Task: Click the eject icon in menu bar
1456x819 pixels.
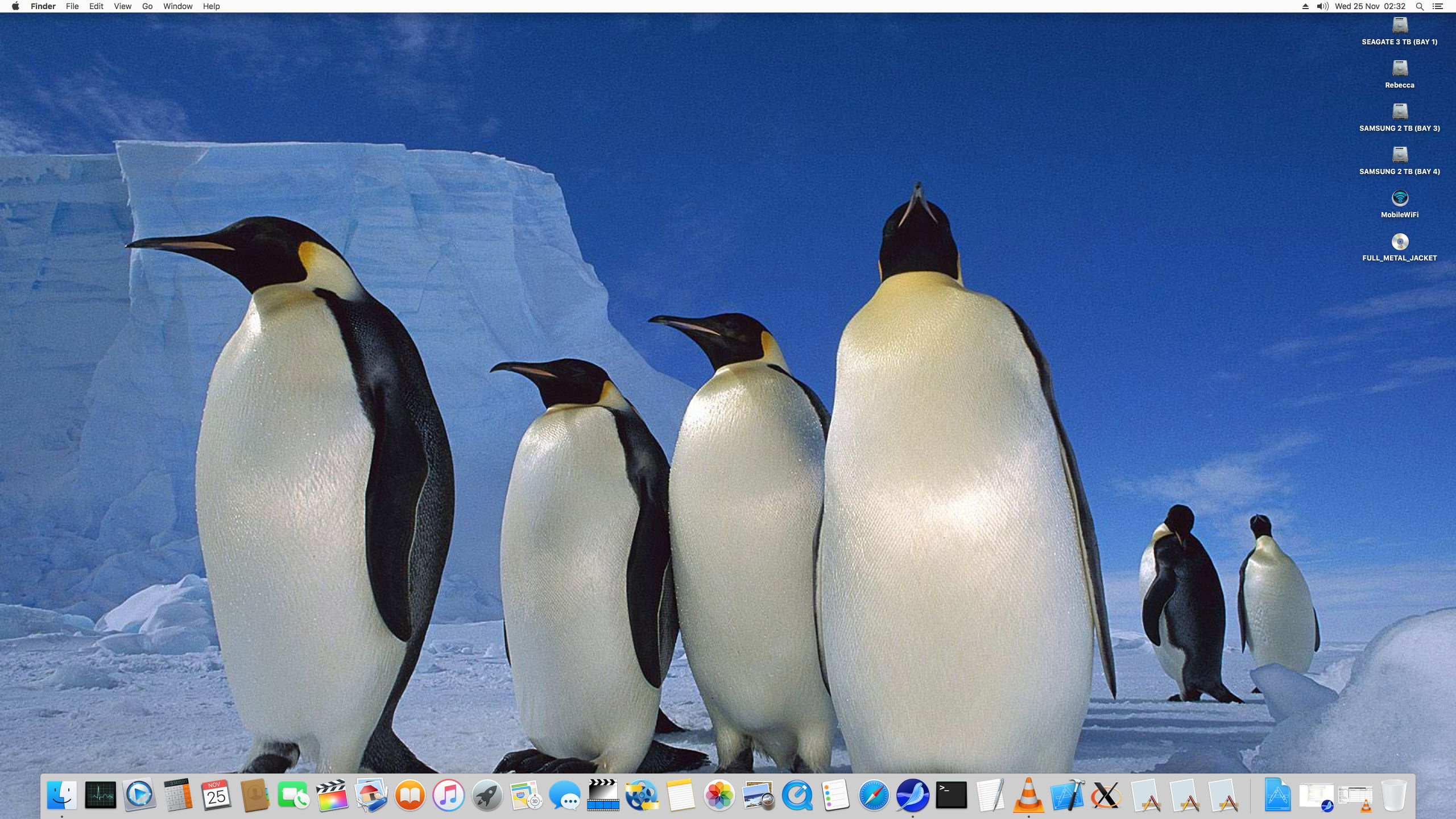Action: [1305, 6]
